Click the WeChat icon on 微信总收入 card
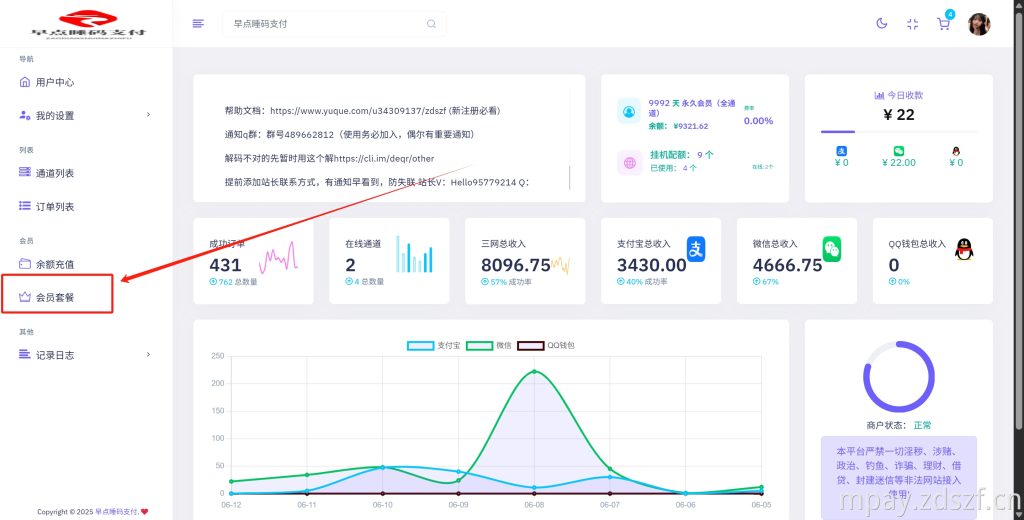Screen dimensions: 1024x520 tap(832, 248)
